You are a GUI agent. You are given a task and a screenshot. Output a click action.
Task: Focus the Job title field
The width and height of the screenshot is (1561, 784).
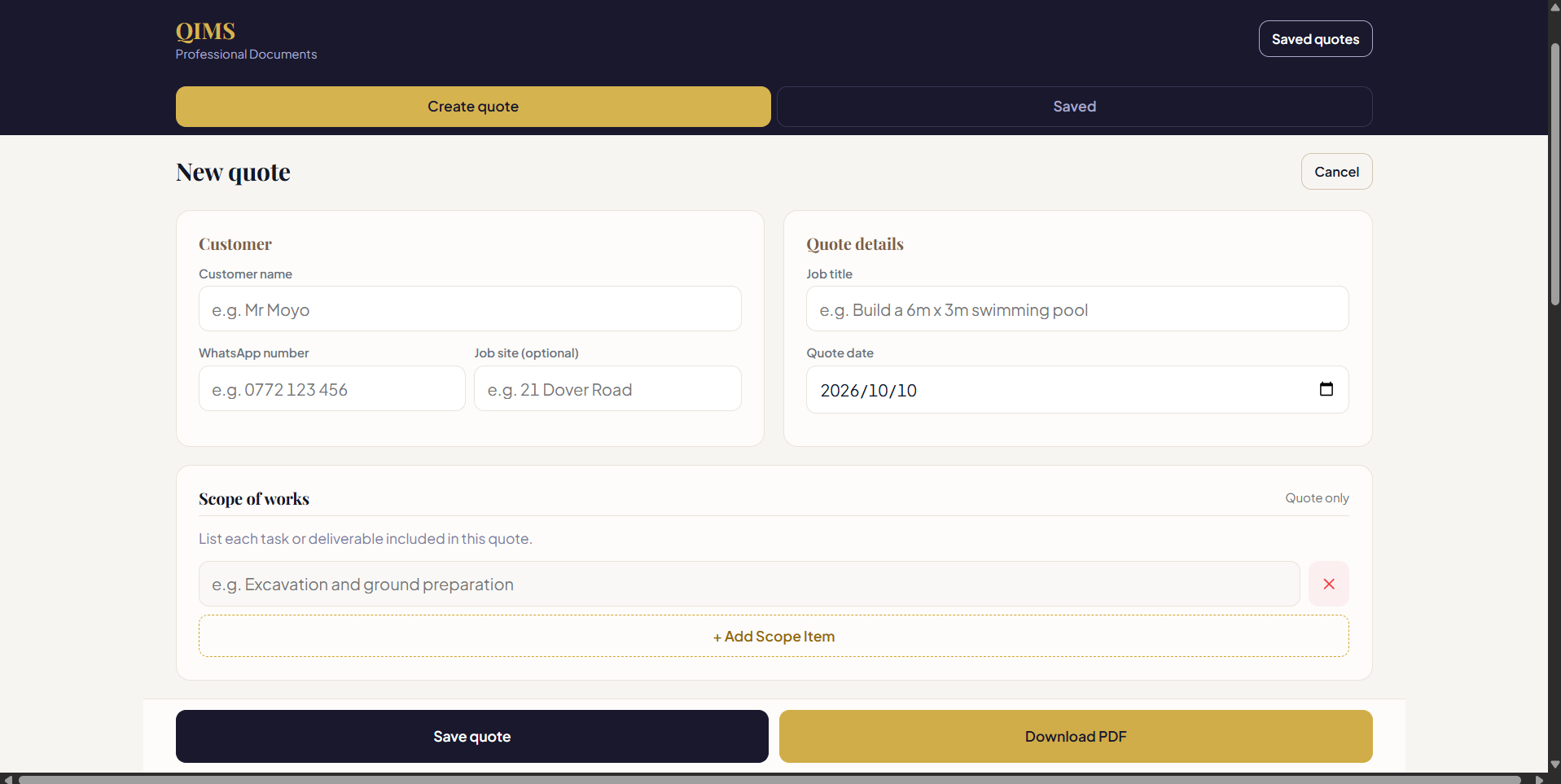point(1077,309)
